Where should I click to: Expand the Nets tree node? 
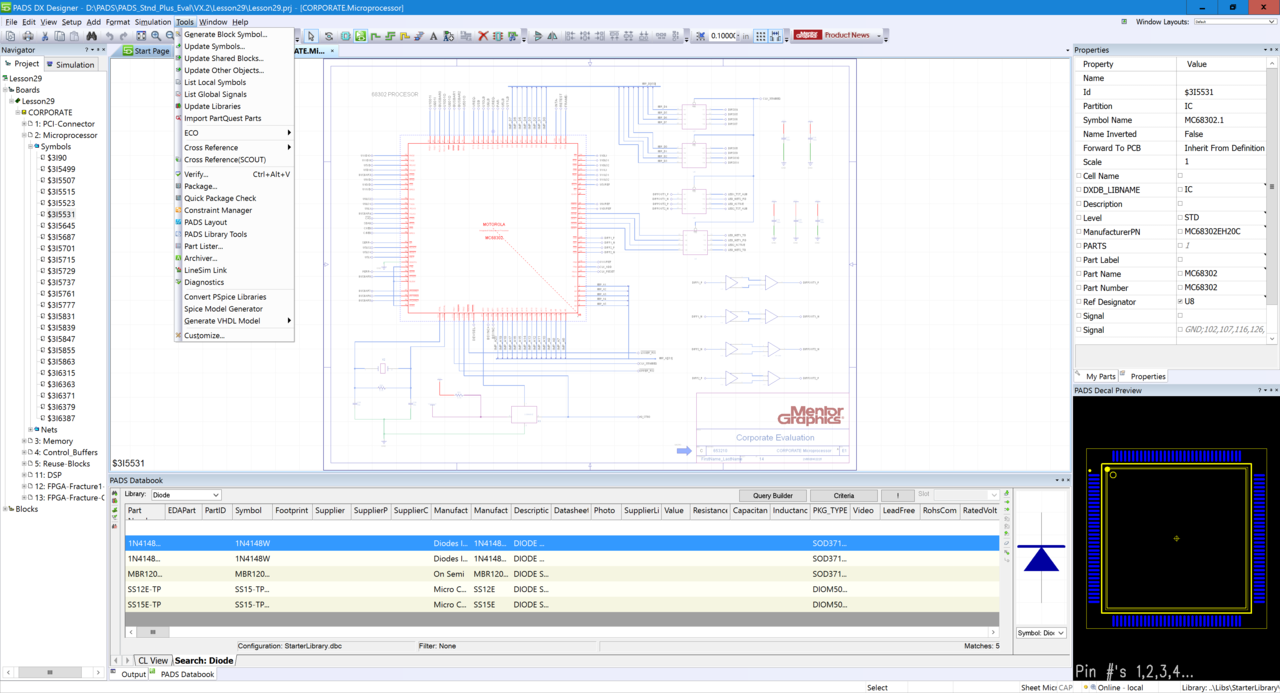pos(30,430)
